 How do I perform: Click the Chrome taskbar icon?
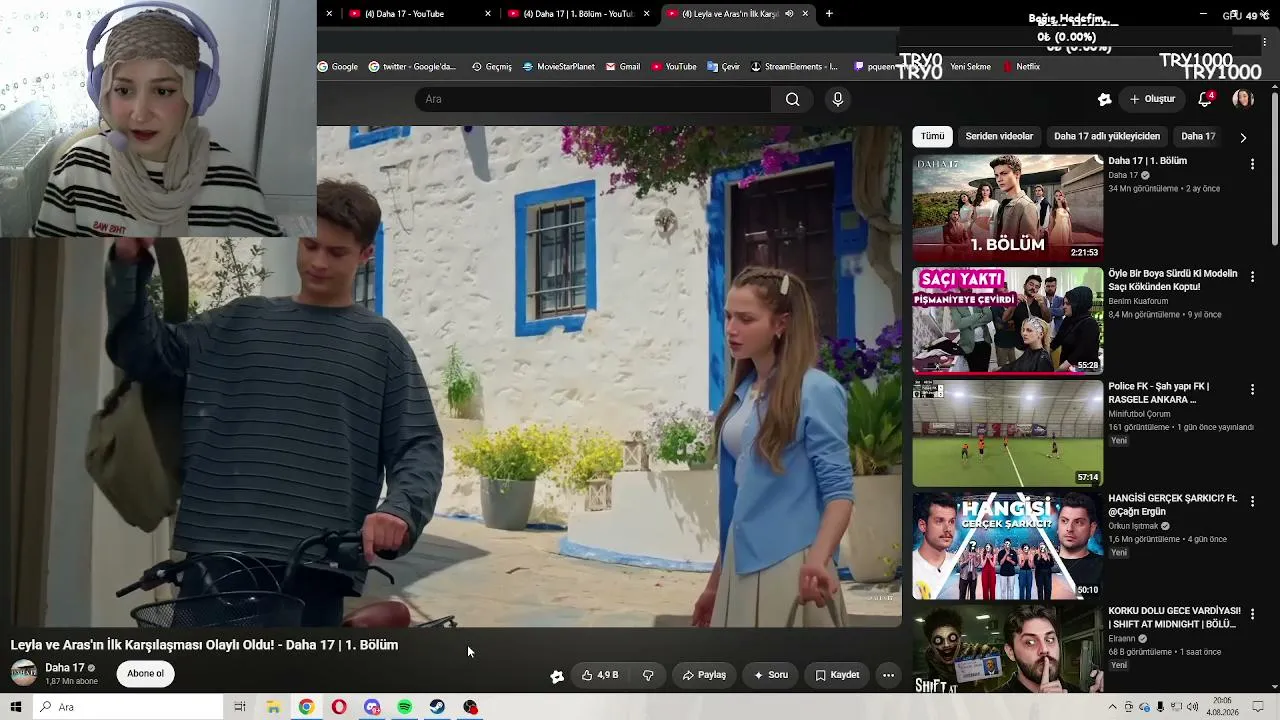[x=306, y=707]
